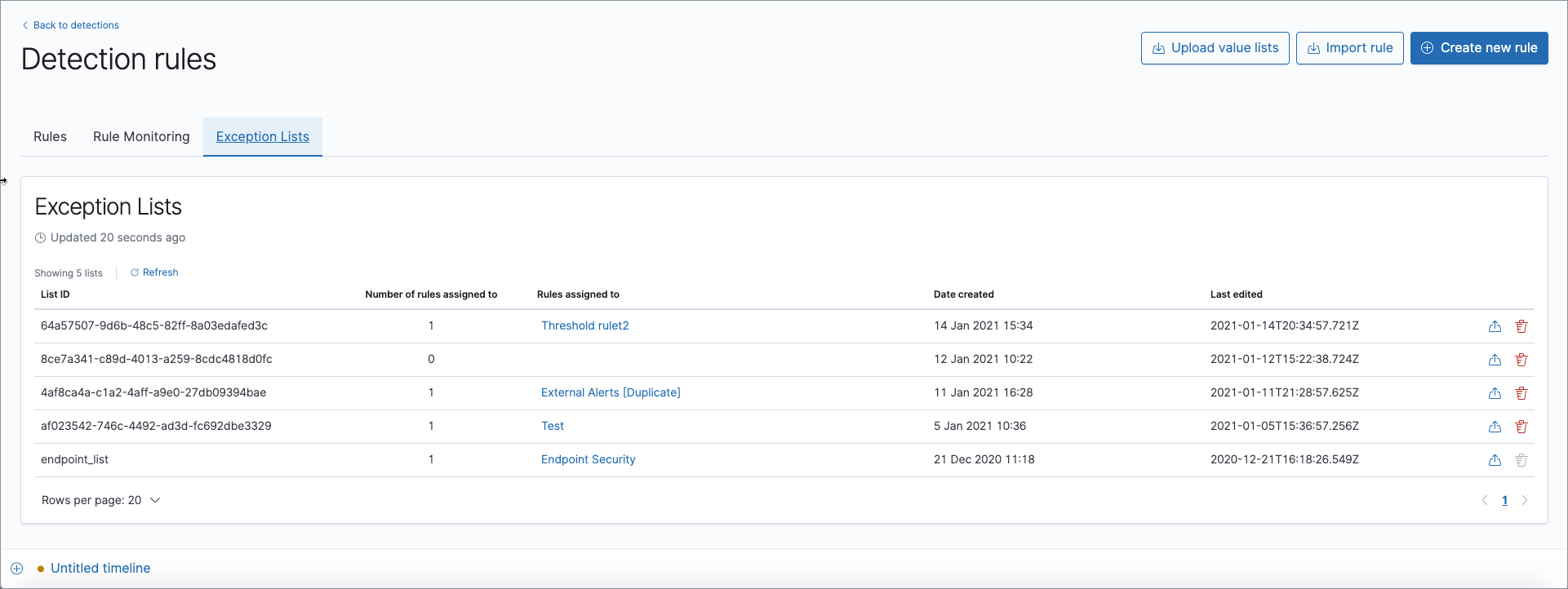
Task: Click Last edited column header
Action: 1237,294
